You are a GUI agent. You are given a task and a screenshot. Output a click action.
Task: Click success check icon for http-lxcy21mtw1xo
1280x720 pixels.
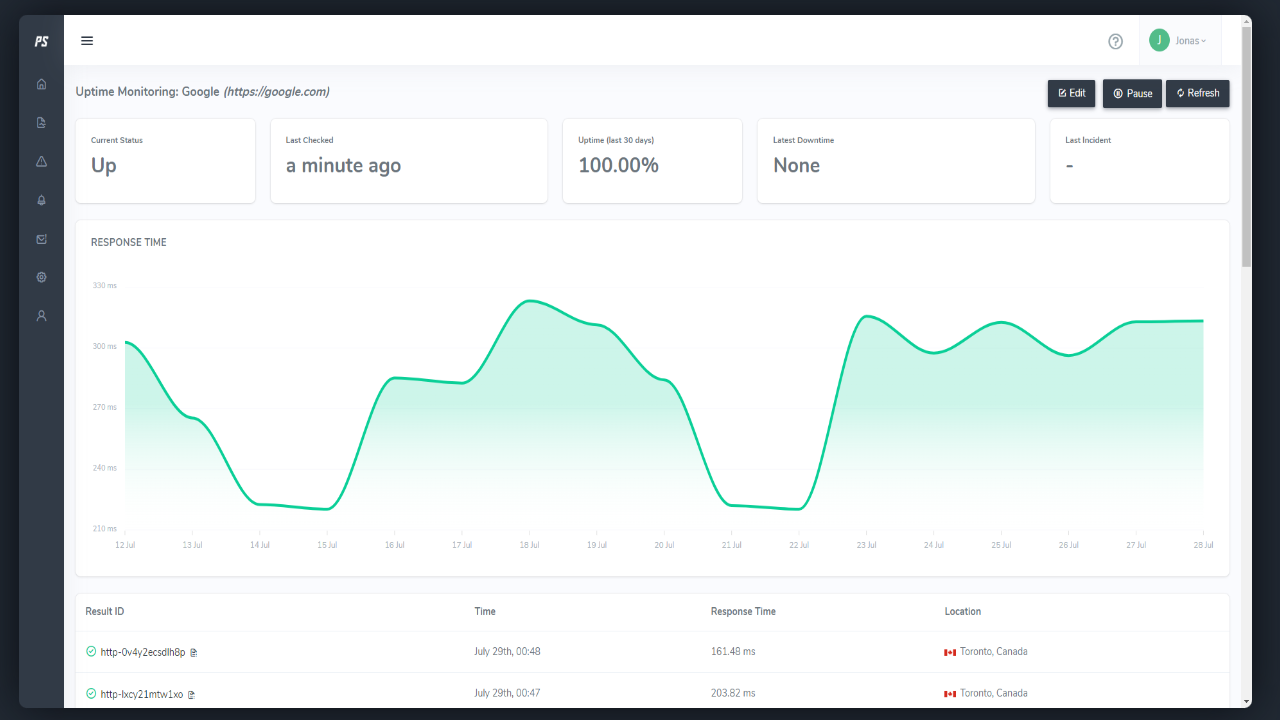pos(91,693)
